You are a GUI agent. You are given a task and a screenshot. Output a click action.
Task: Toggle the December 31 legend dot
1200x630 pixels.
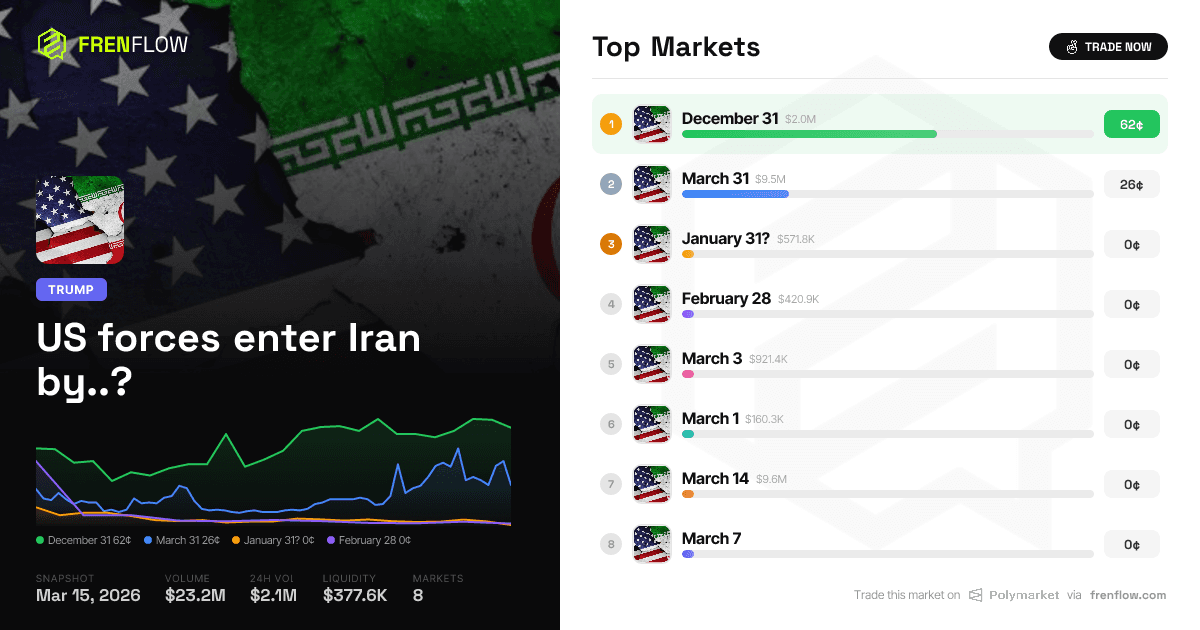pyautogui.click(x=39, y=540)
